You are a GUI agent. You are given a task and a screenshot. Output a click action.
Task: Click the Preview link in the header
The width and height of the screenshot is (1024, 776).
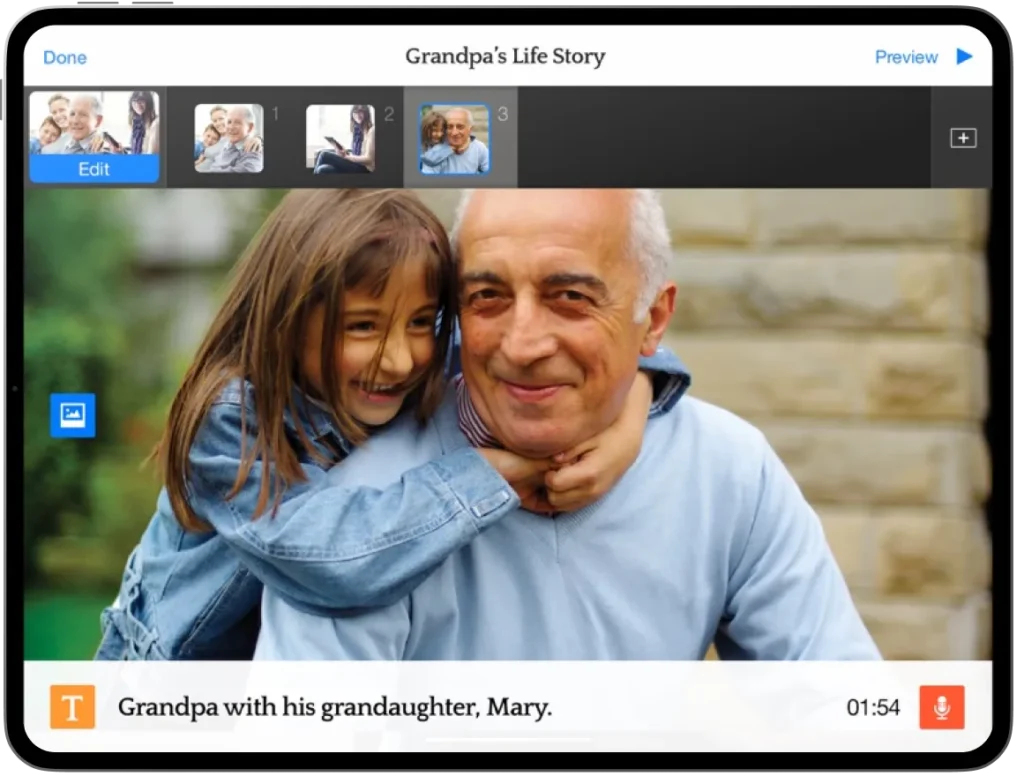pos(906,57)
